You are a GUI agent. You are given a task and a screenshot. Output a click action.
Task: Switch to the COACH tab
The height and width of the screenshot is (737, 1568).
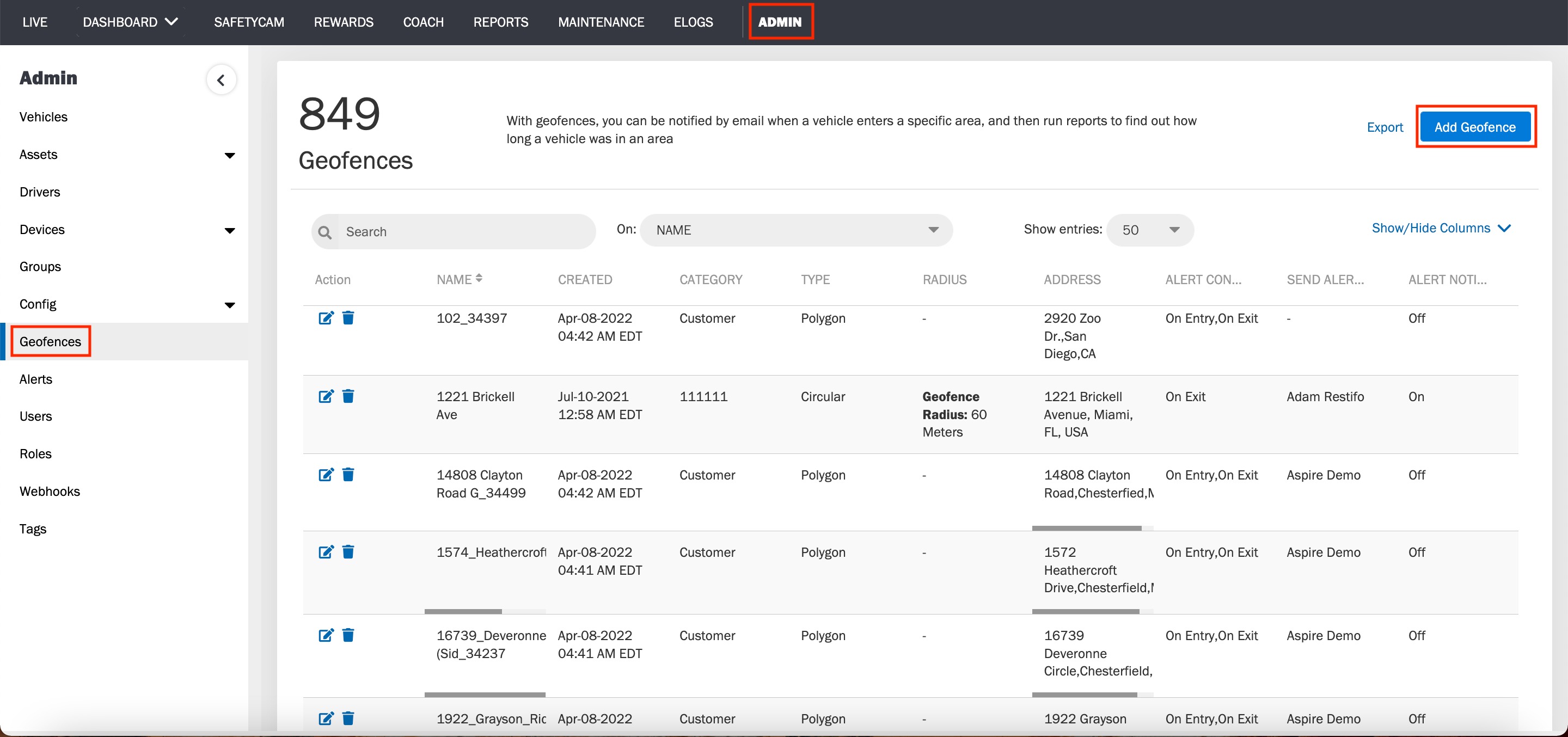(423, 22)
